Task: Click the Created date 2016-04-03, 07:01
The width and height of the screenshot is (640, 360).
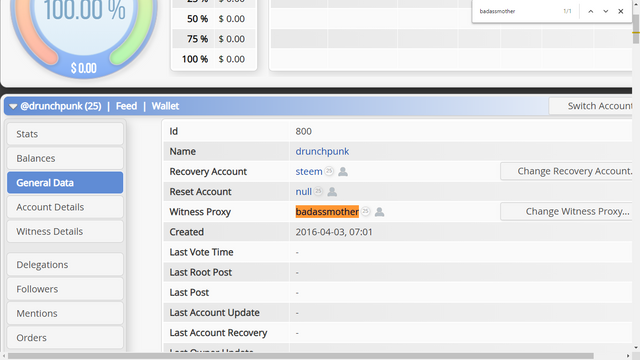Action: (x=334, y=232)
